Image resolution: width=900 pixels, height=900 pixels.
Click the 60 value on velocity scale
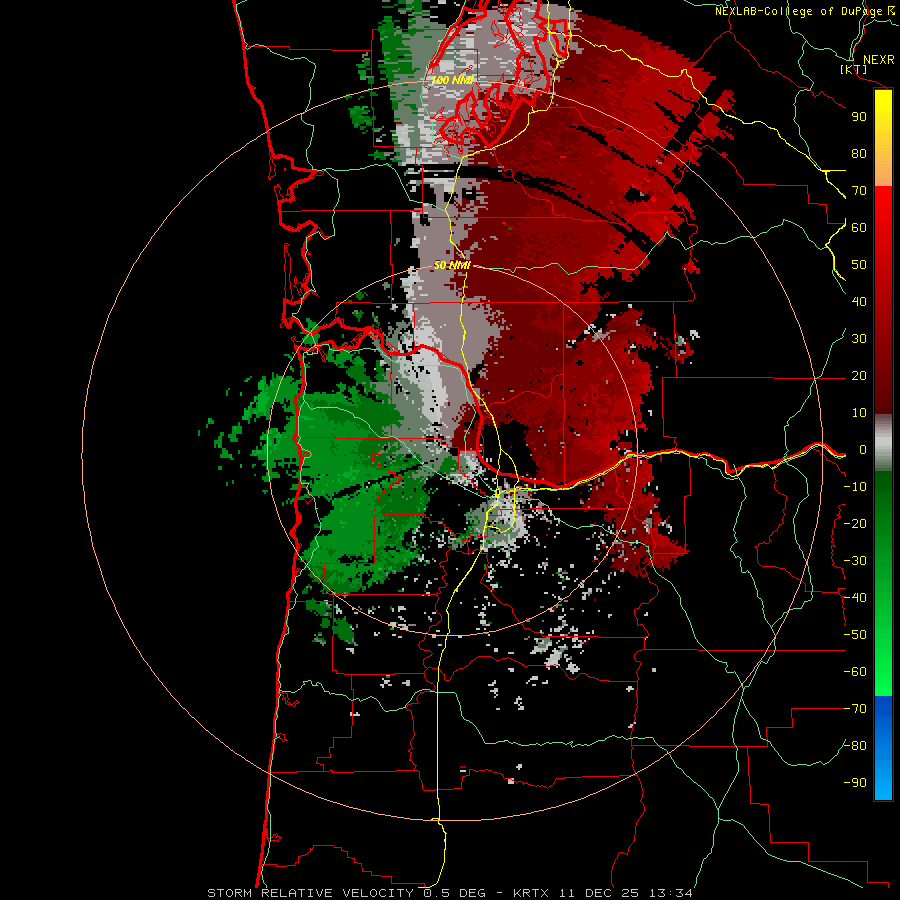(859, 228)
